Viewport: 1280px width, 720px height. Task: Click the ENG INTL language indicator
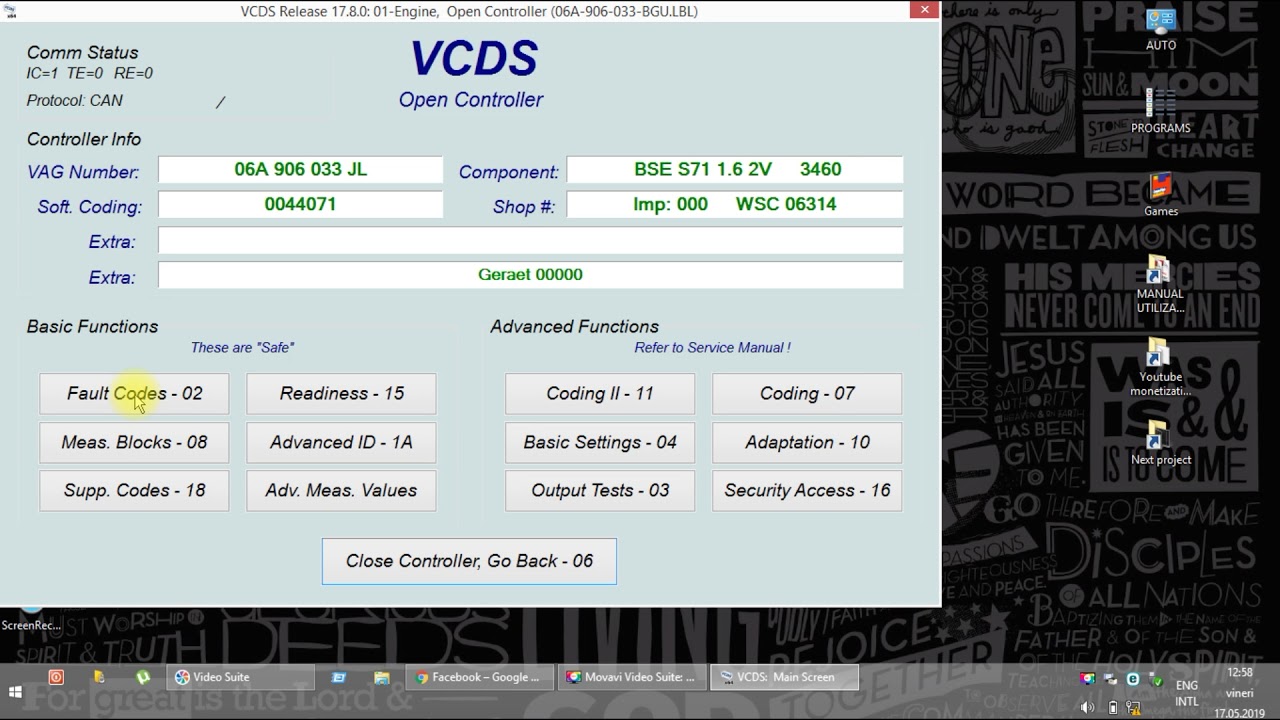coord(1187,692)
